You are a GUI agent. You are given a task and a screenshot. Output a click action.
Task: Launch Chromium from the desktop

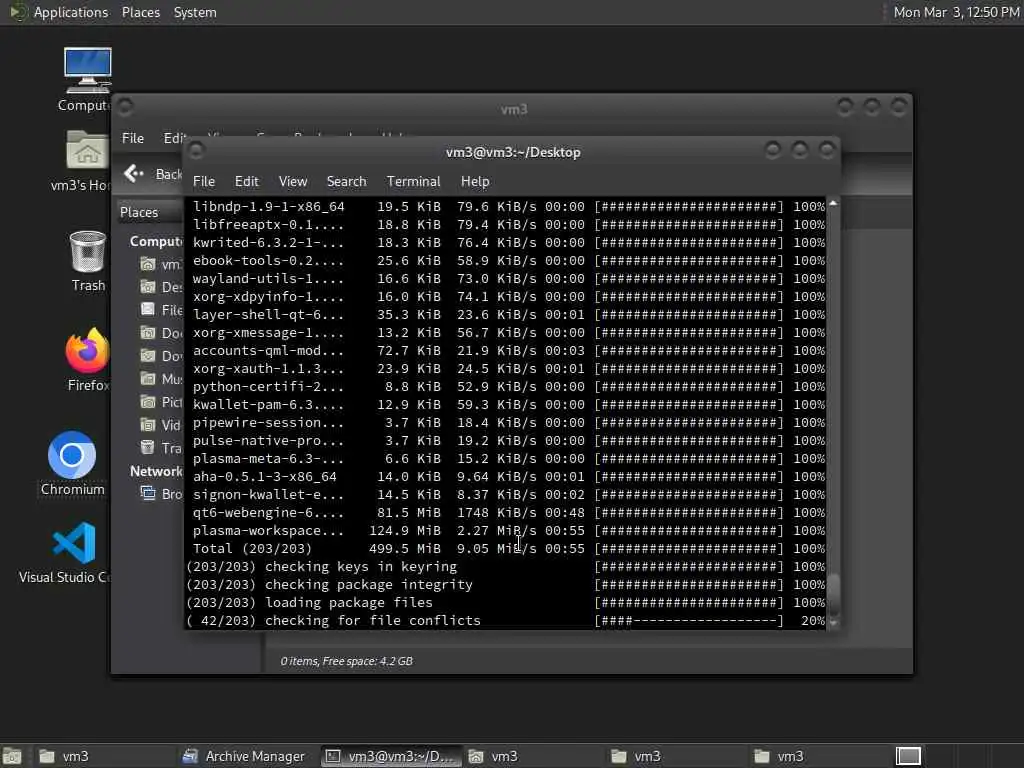pyautogui.click(x=72, y=455)
